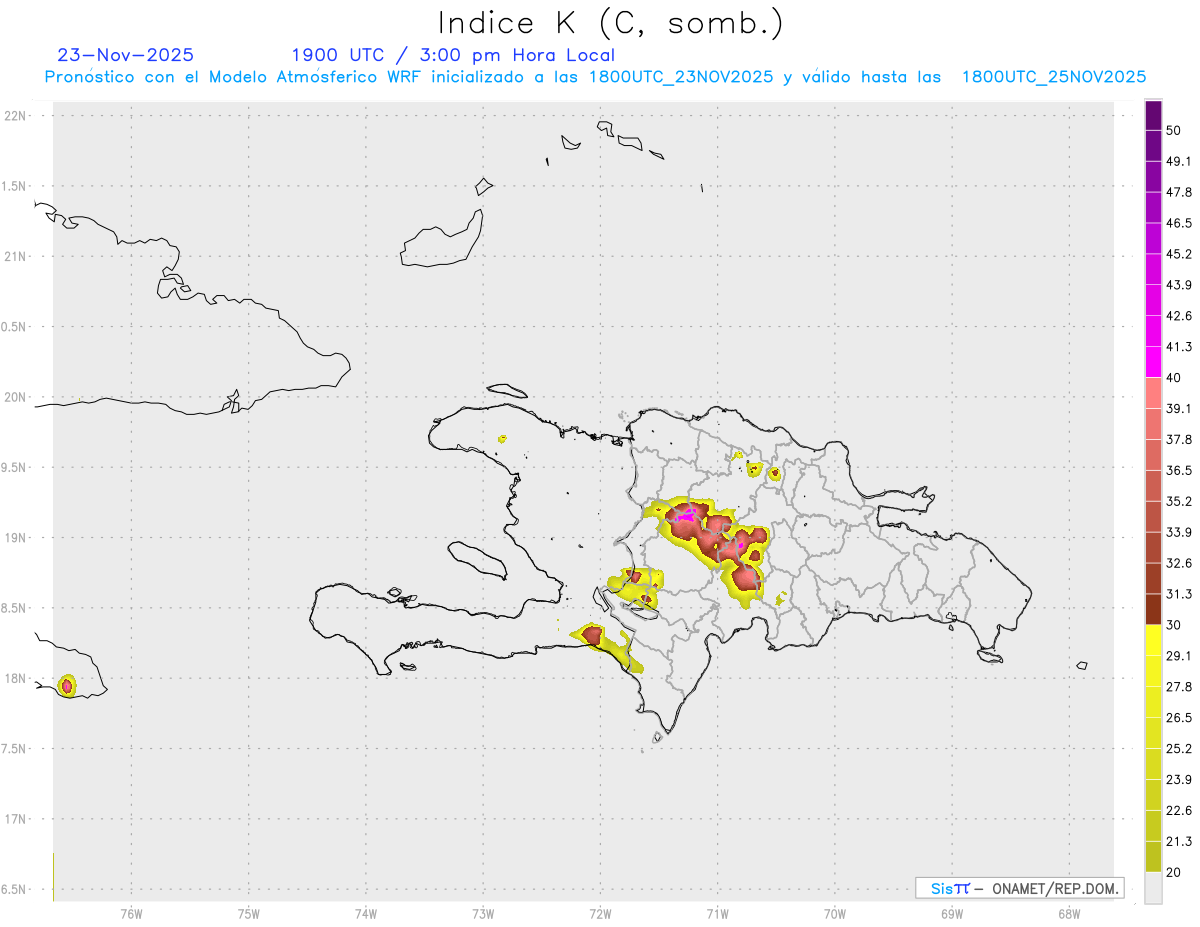
Task: Click the '20' value on the color scale
Action: [x=1174, y=872]
